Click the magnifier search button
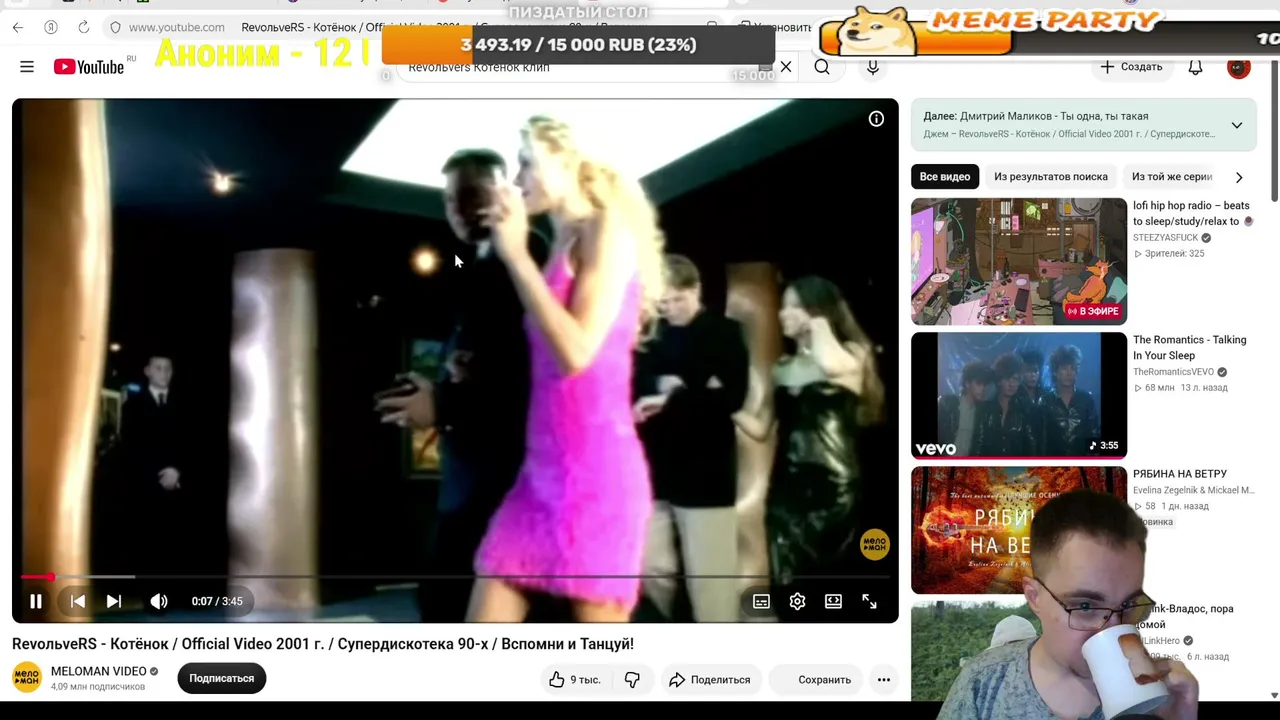The height and width of the screenshot is (720, 1280). point(822,67)
